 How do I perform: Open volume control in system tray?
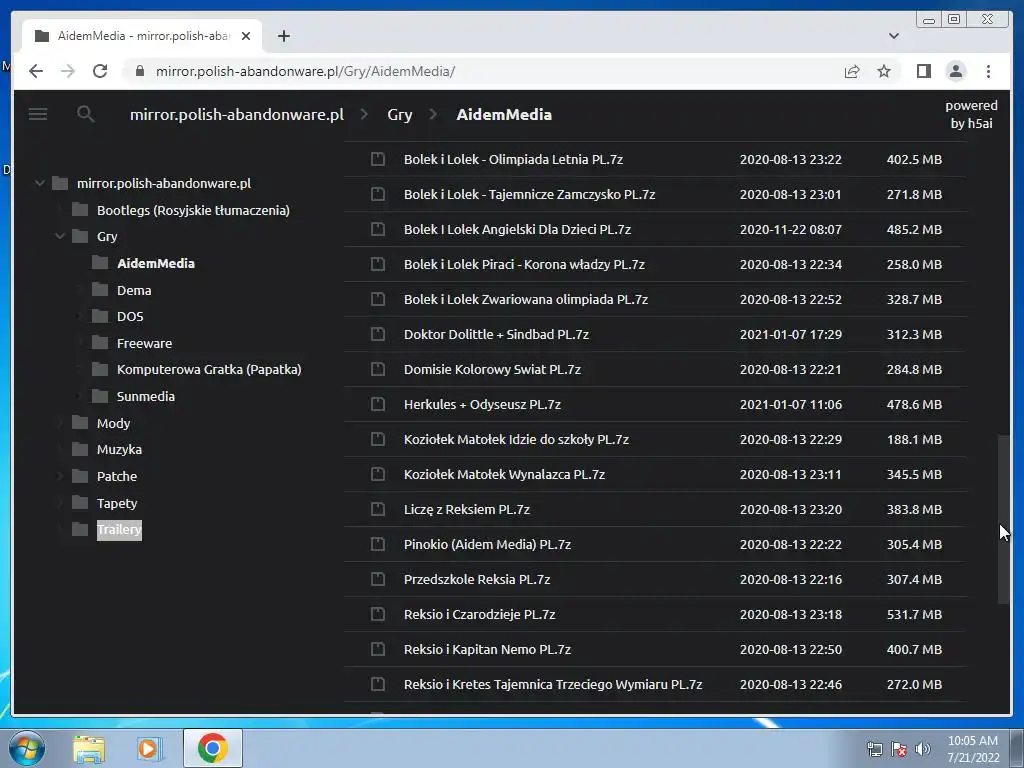[923, 749]
